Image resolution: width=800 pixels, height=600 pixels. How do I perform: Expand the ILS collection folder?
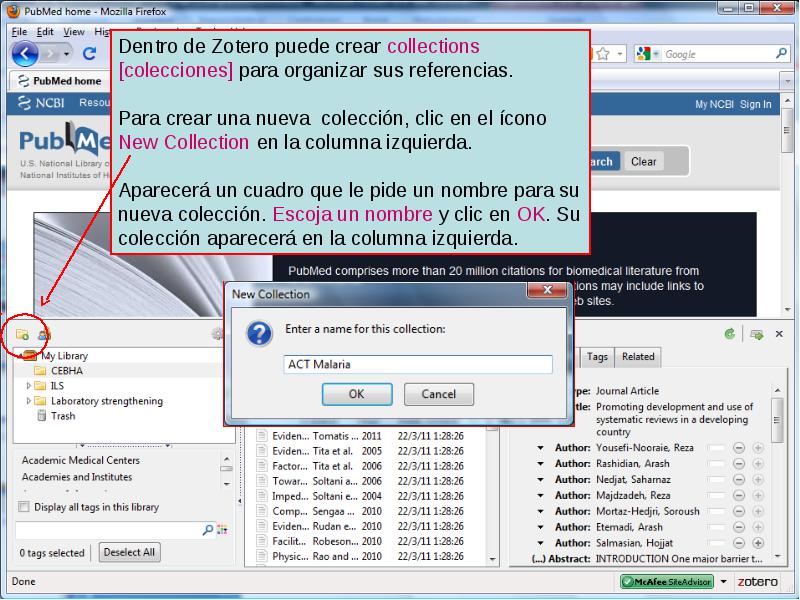29,386
